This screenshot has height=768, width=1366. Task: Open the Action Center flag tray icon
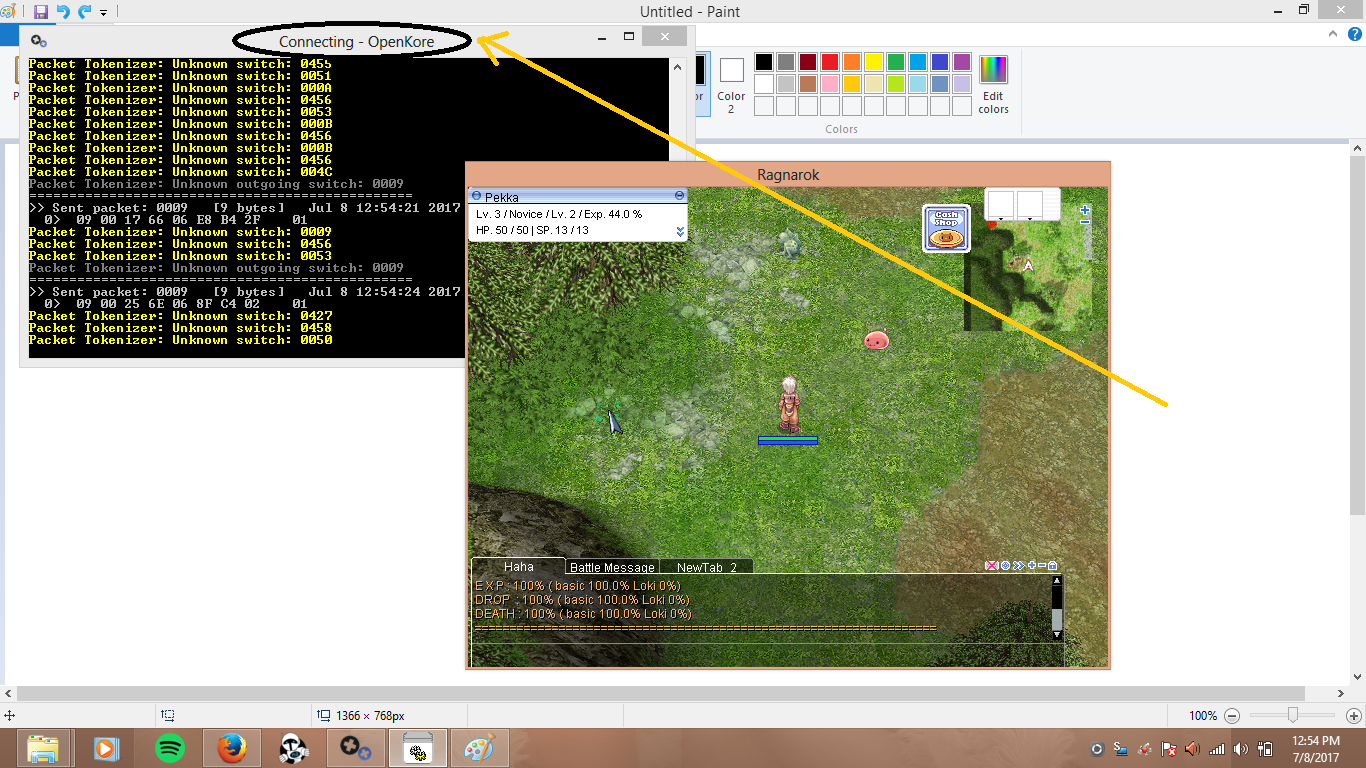(1167, 749)
